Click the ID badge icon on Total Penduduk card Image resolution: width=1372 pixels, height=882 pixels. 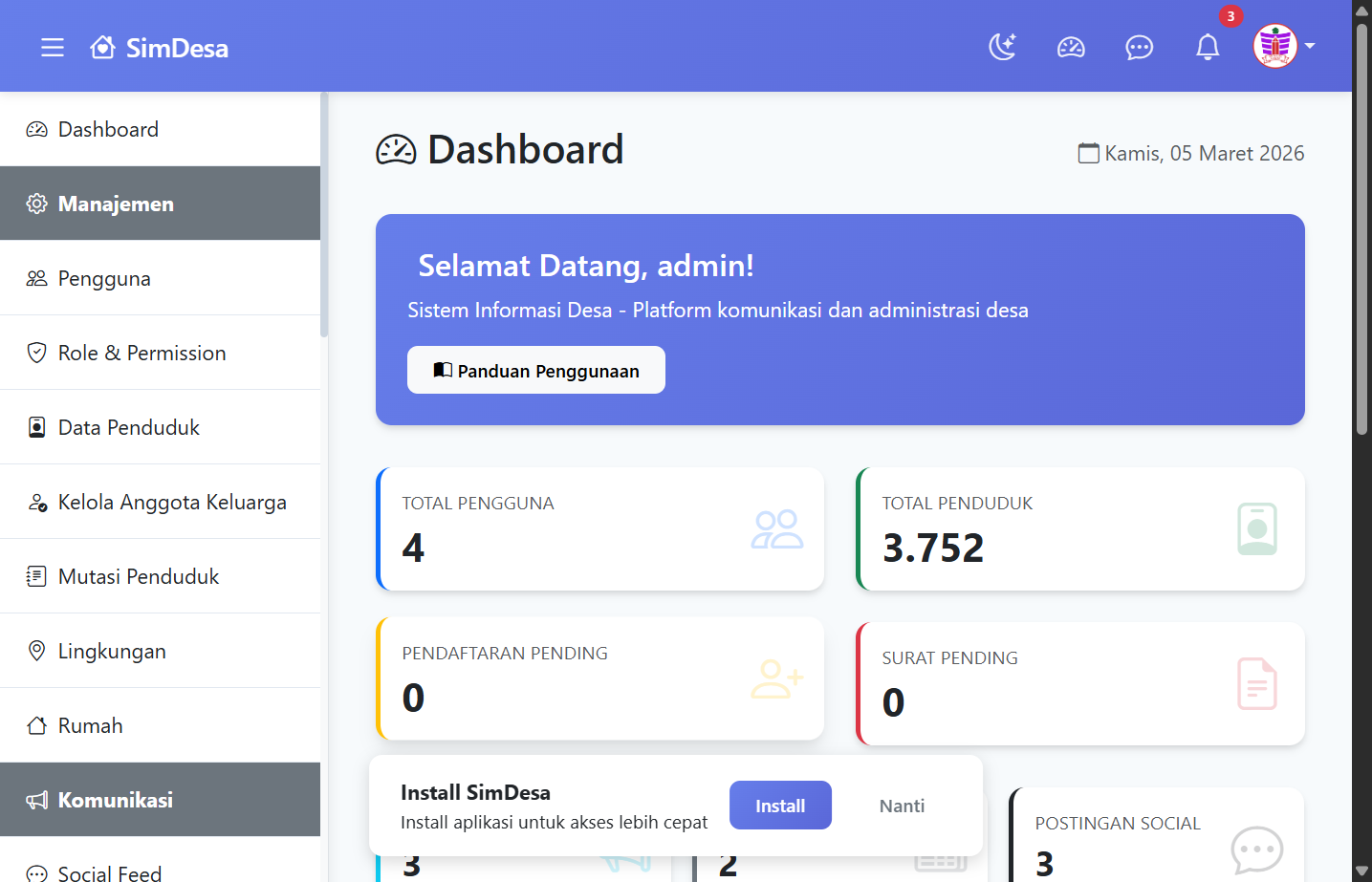[x=1257, y=528]
